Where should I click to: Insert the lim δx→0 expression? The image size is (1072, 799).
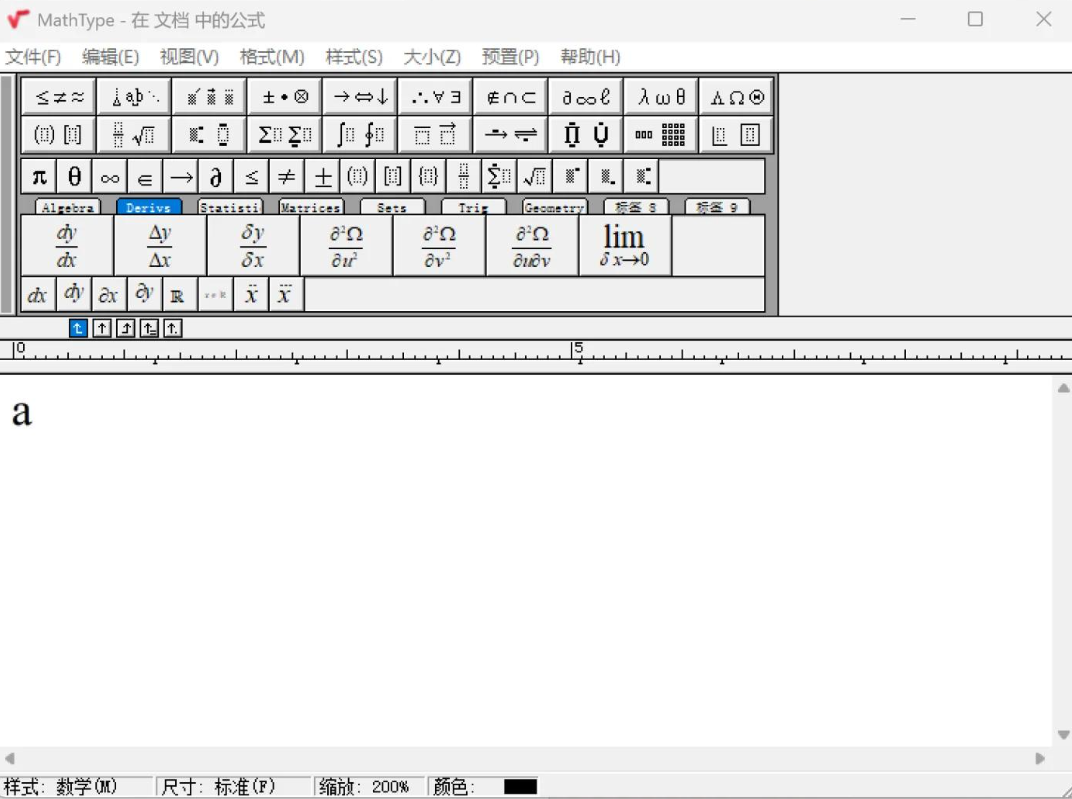point(625,246)
